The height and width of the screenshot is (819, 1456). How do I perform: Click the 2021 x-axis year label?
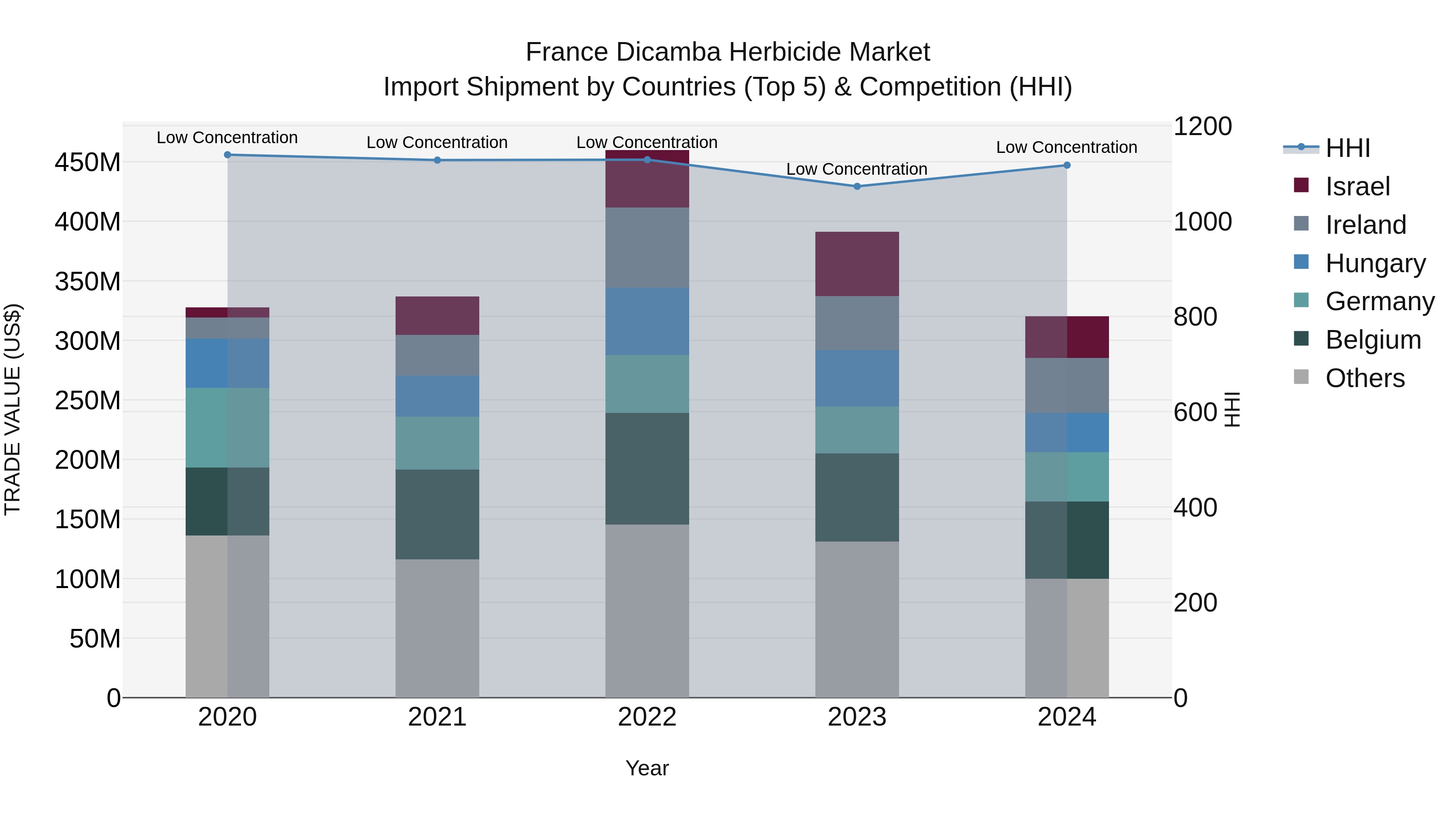point(438,717)
